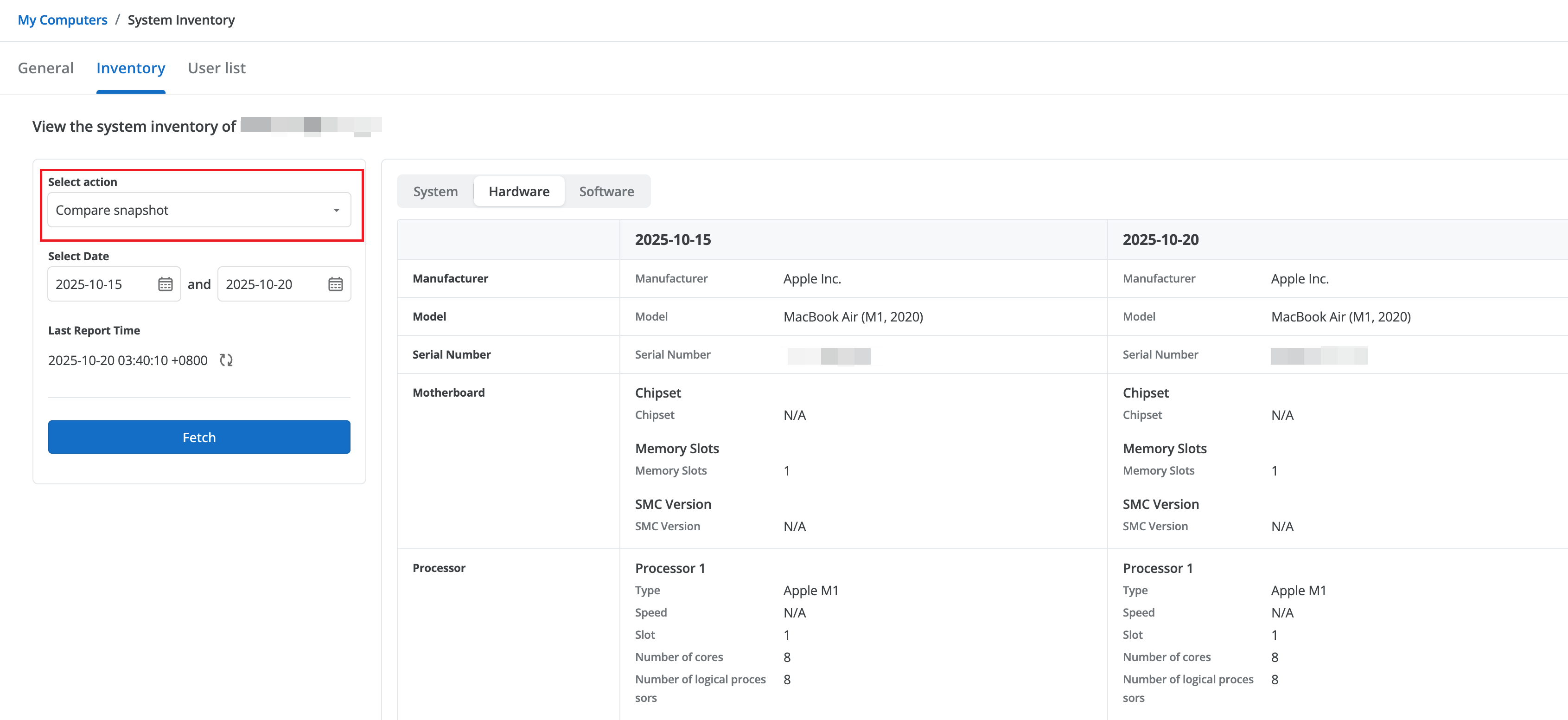Click the Fetch button
Image resolution: width=1568 pixels, height=720 pixels.
(199, 437)
